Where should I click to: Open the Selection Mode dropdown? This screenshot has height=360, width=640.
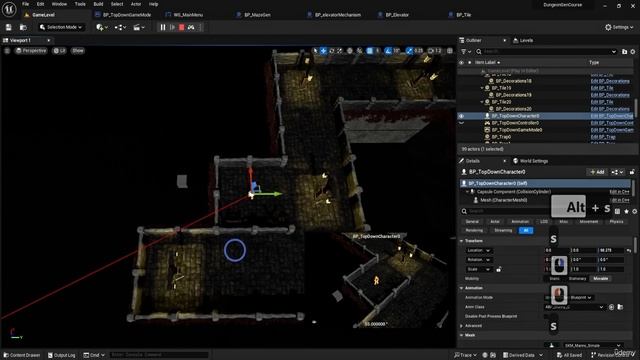tap(61, 27)
